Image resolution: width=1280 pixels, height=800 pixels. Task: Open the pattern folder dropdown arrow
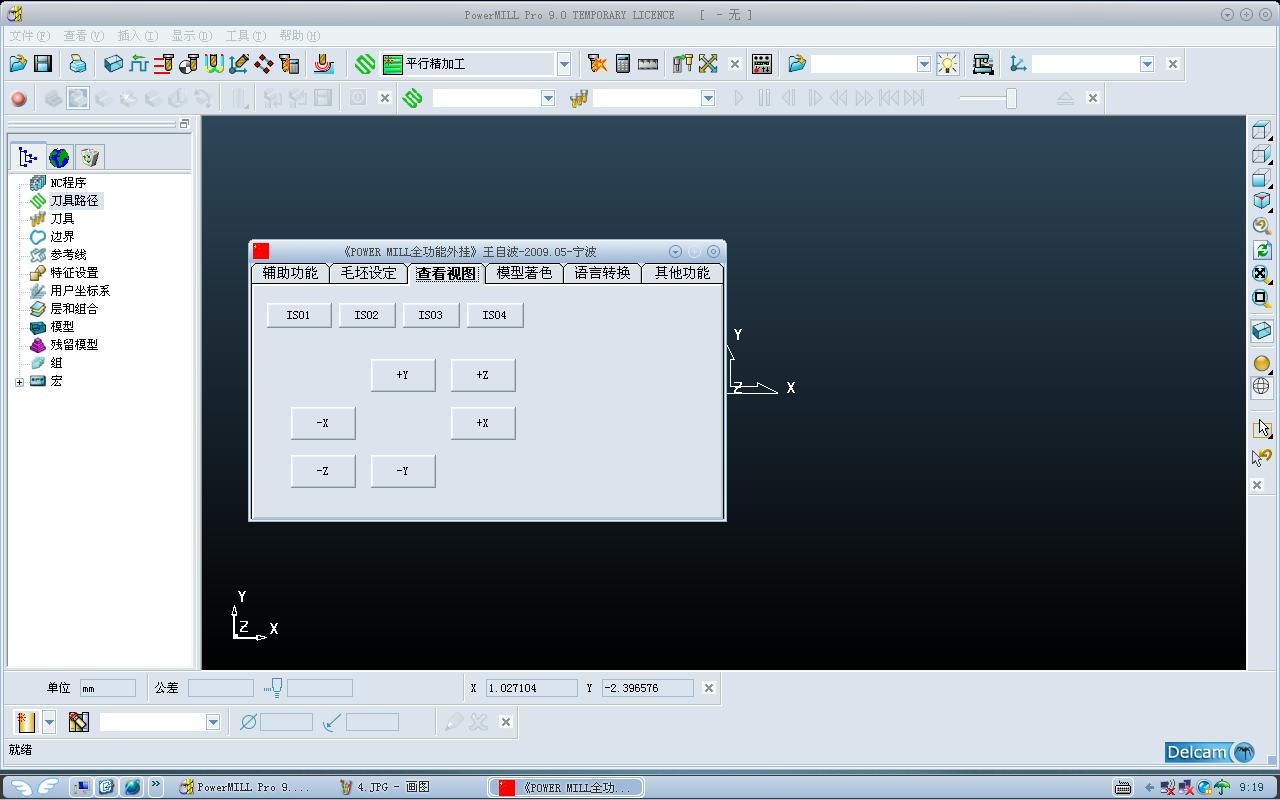924,64
